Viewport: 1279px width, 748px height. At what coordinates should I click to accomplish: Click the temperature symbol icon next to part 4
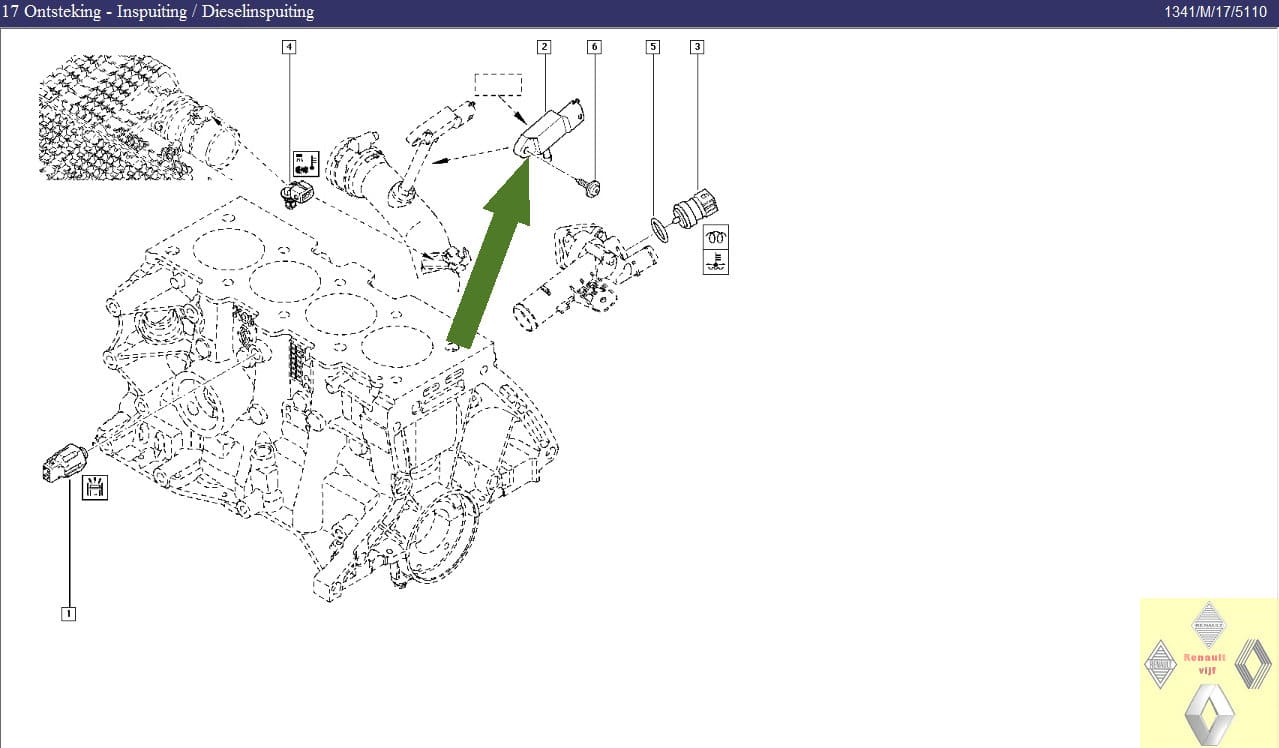tap(303, 164)
